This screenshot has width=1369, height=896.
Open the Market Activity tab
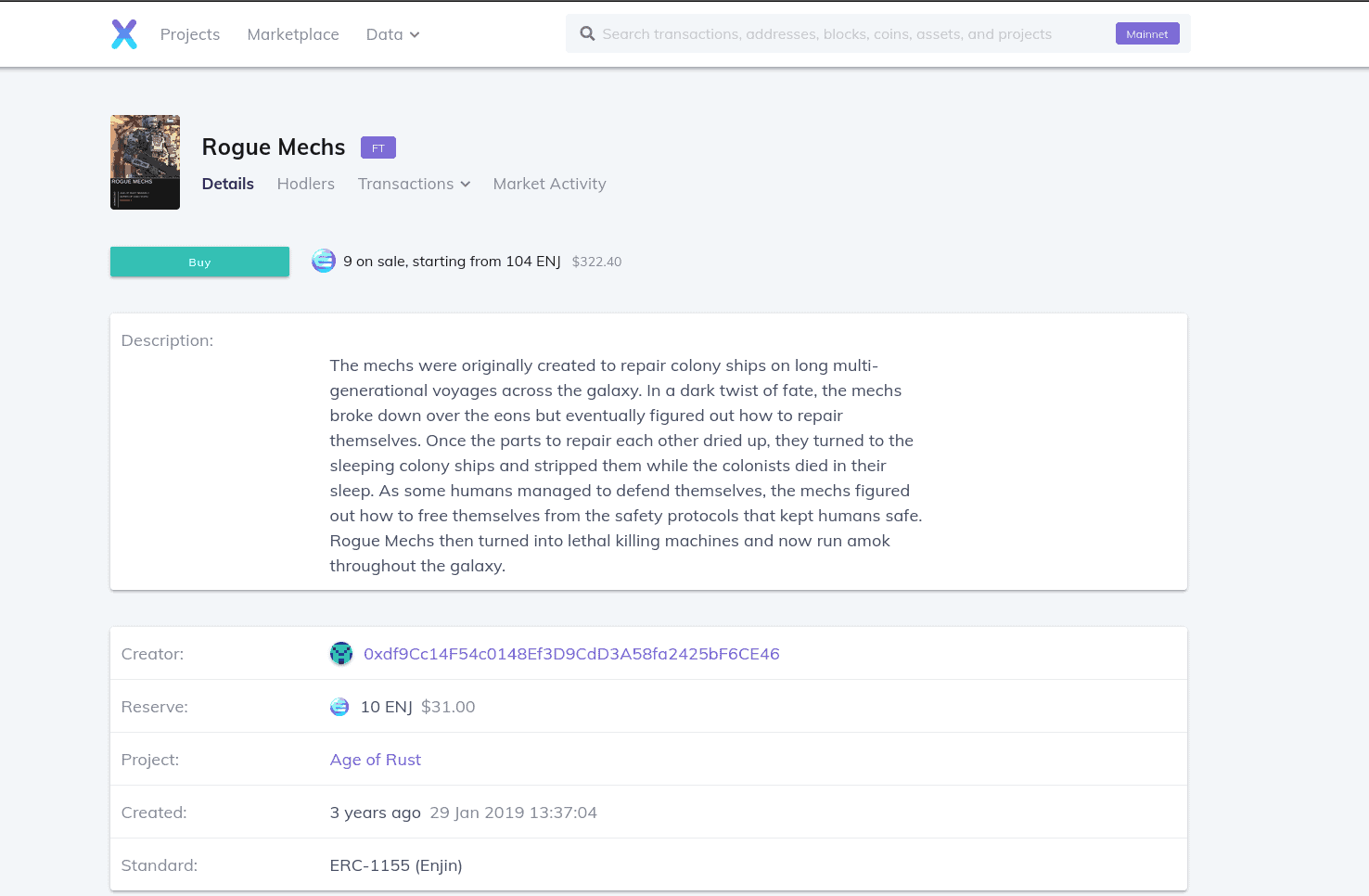pyautogui.click(x=550, y=184)
